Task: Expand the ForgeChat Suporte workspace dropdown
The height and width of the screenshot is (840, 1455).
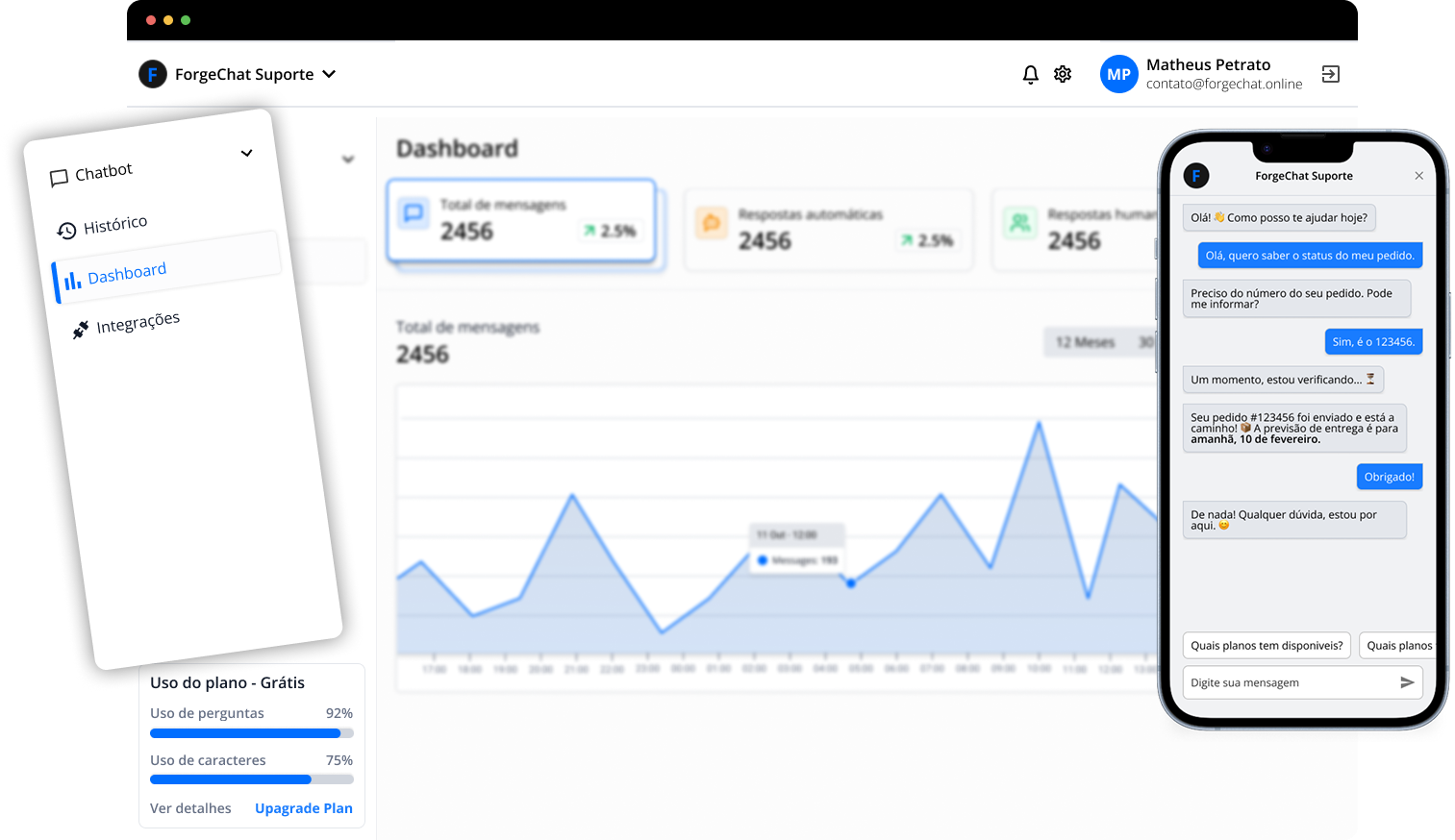Action: coord(329,74)
